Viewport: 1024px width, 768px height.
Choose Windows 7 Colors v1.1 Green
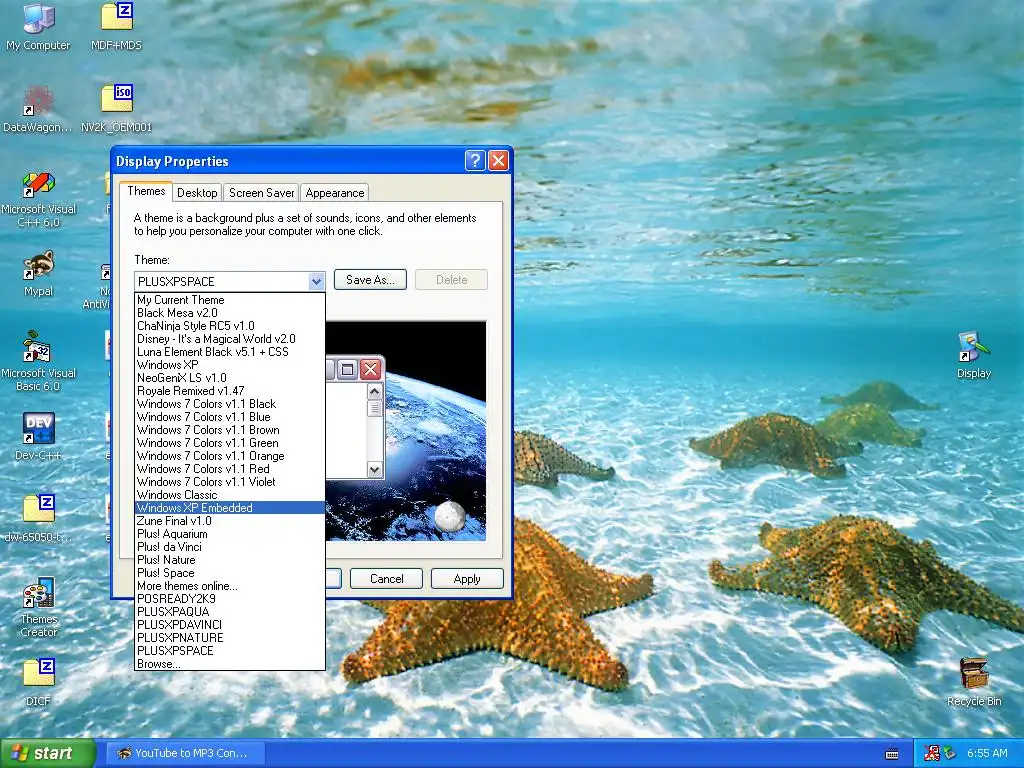230,443
